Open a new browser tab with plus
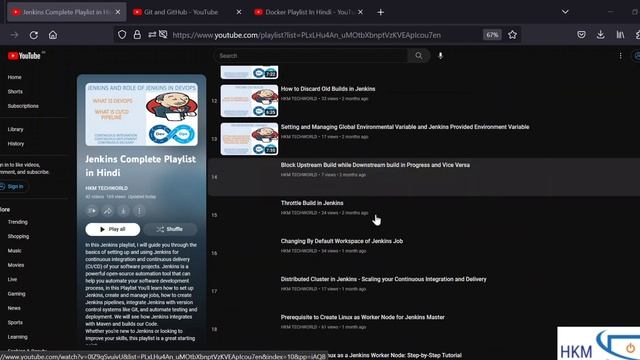The height and width of the screenshot is (360, 640). 380,12
